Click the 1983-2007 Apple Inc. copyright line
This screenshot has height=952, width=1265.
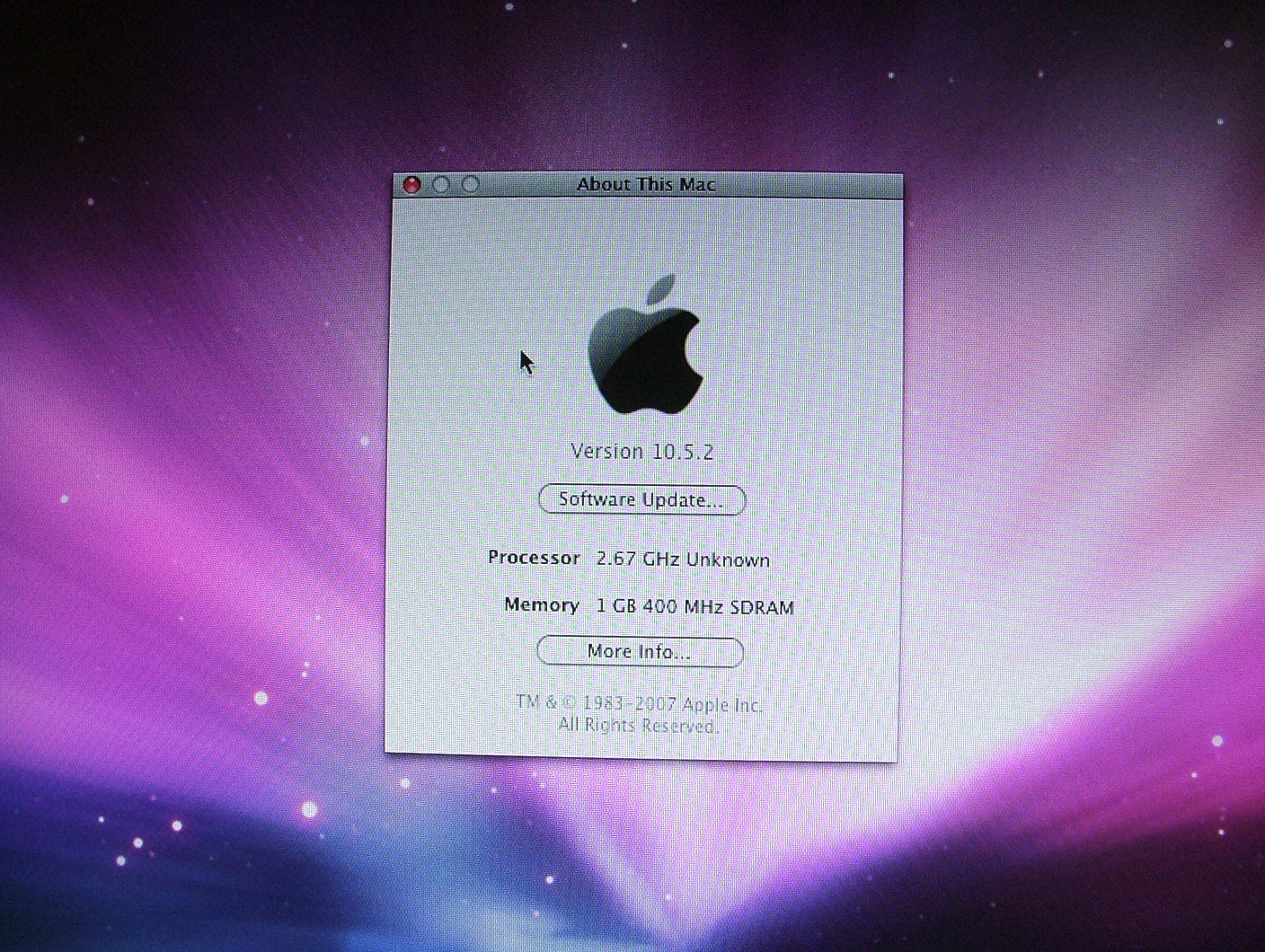(639, 704)
